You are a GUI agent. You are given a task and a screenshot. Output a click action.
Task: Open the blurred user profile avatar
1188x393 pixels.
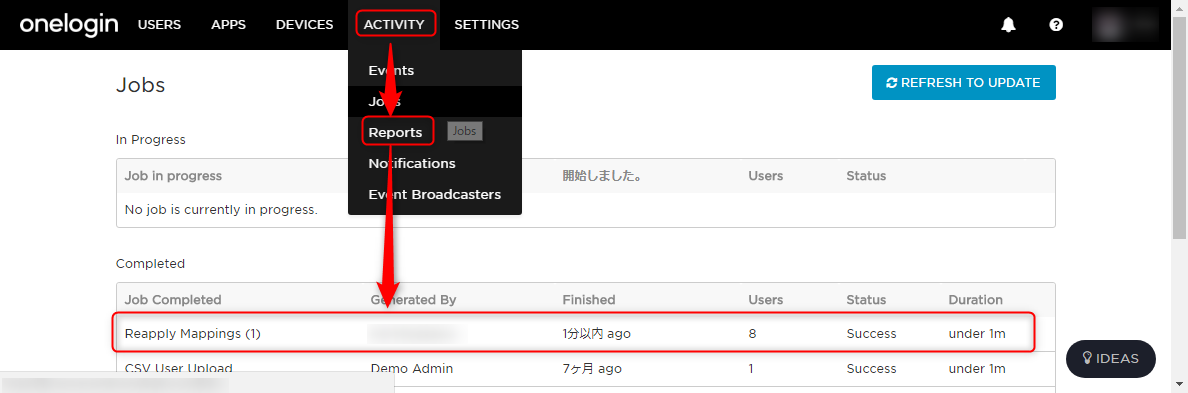click(x=1125, y=25)
